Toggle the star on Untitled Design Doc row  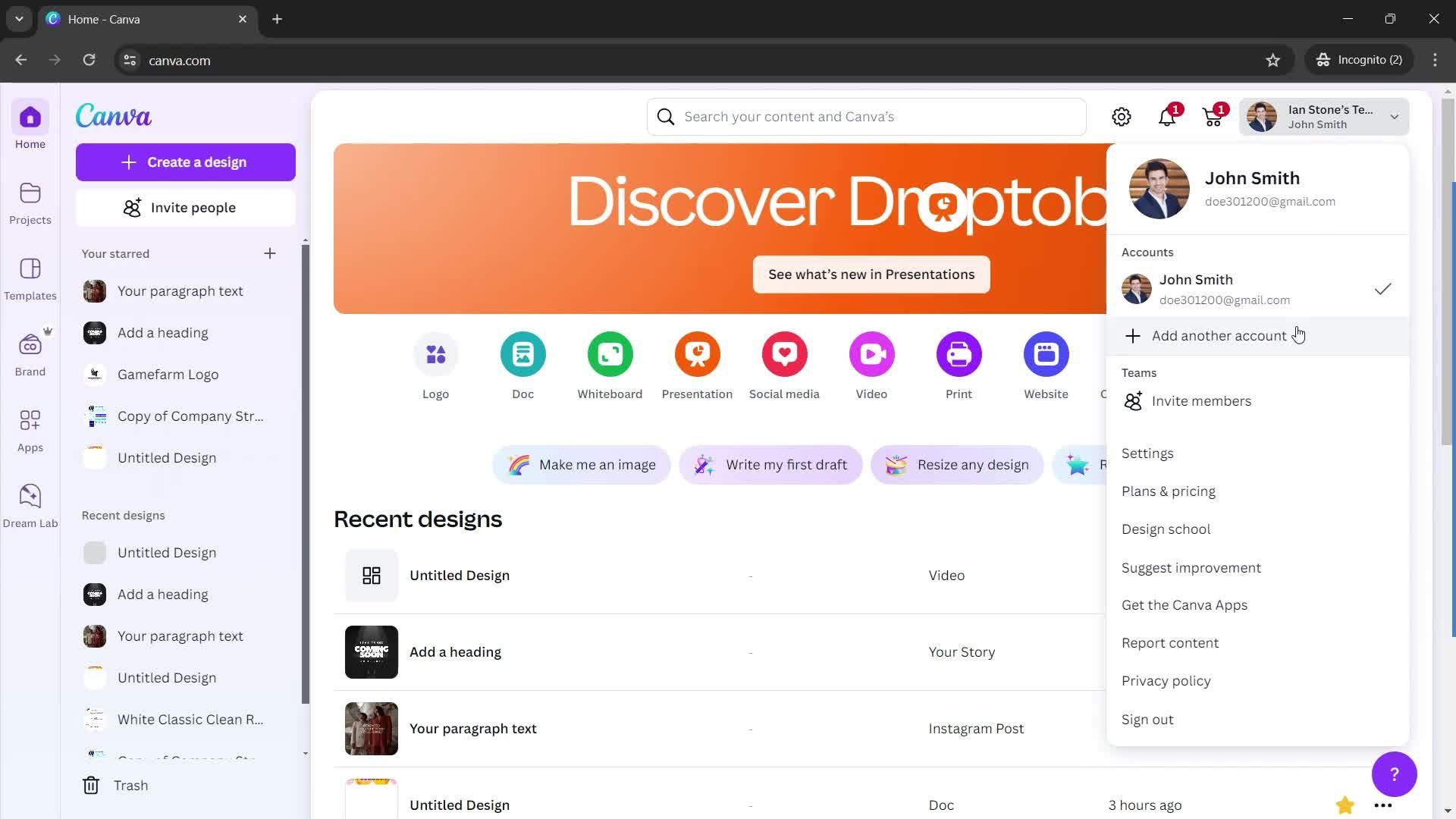(1345, 805)
